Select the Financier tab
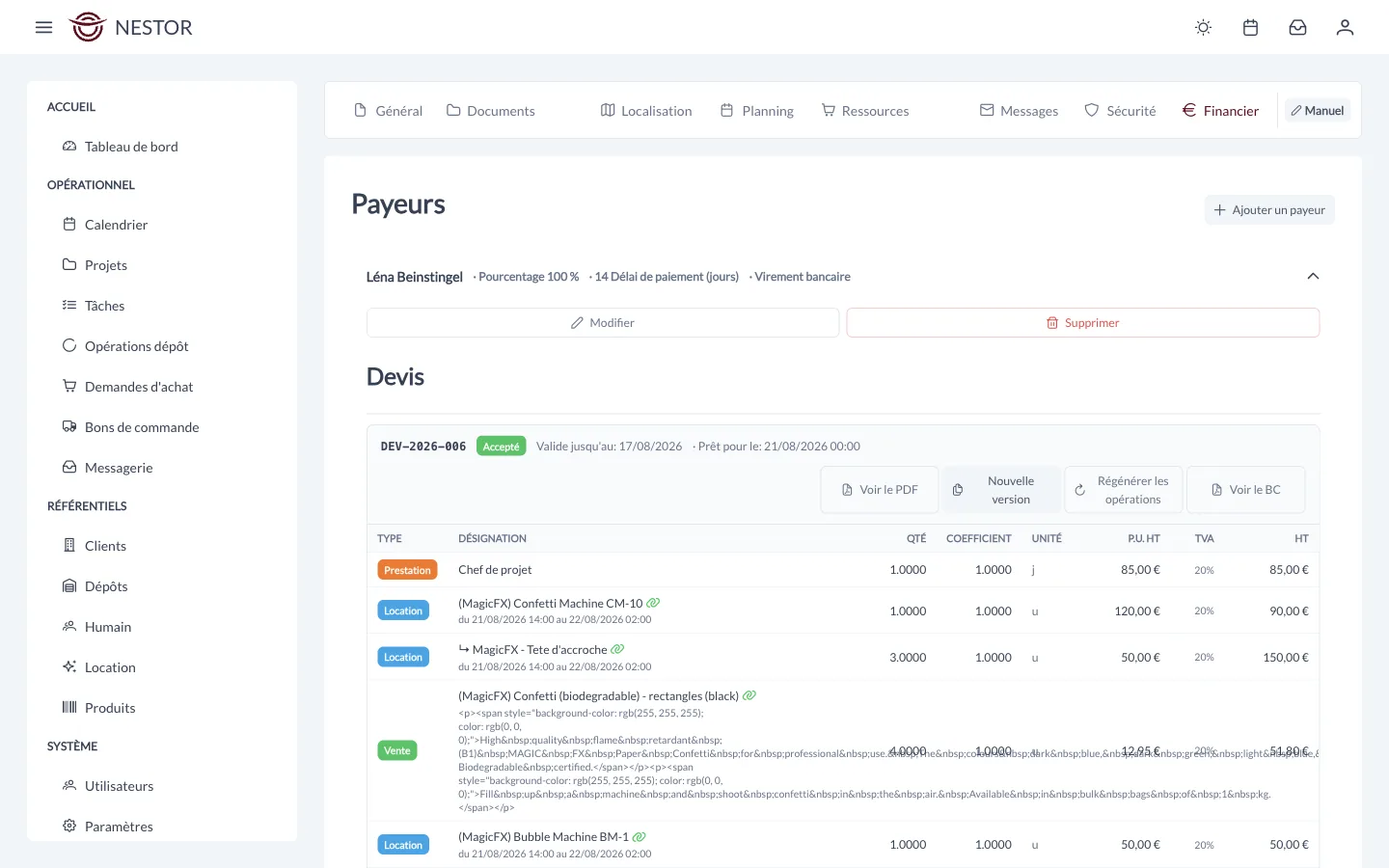Screen dimensions: 1389x868 (x=1221, y=111)
